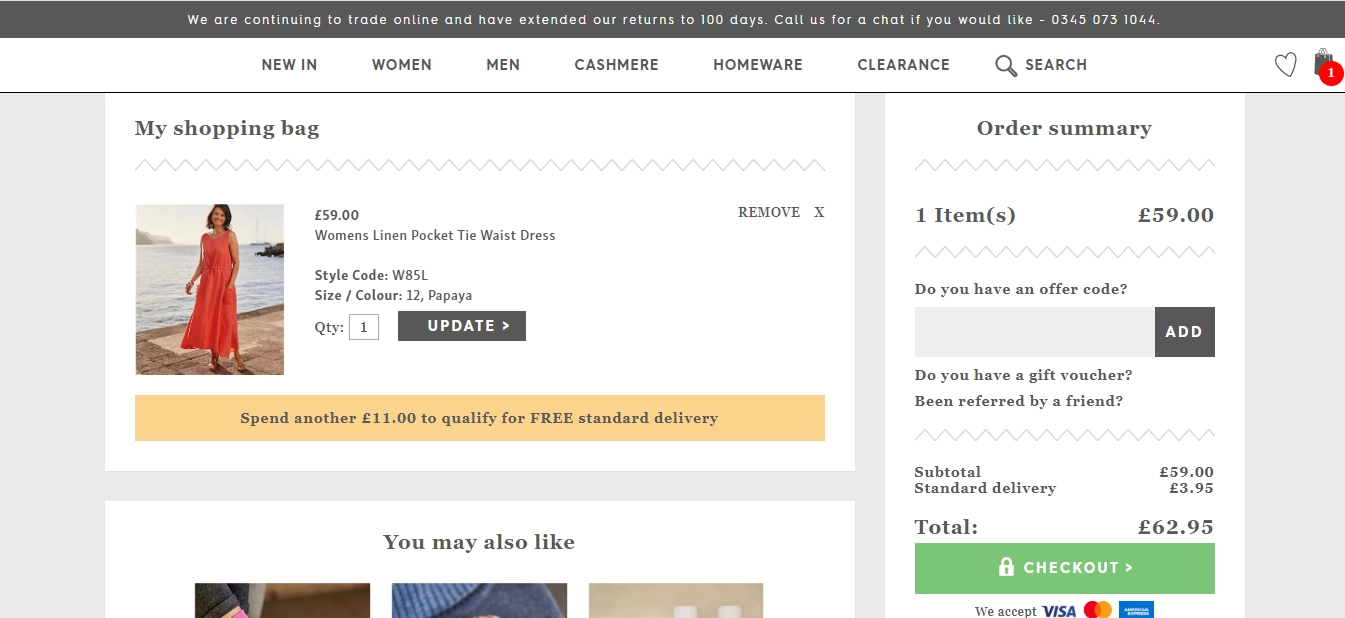
Task: Click the UPDATE quantity button
Action: [462, 326]
